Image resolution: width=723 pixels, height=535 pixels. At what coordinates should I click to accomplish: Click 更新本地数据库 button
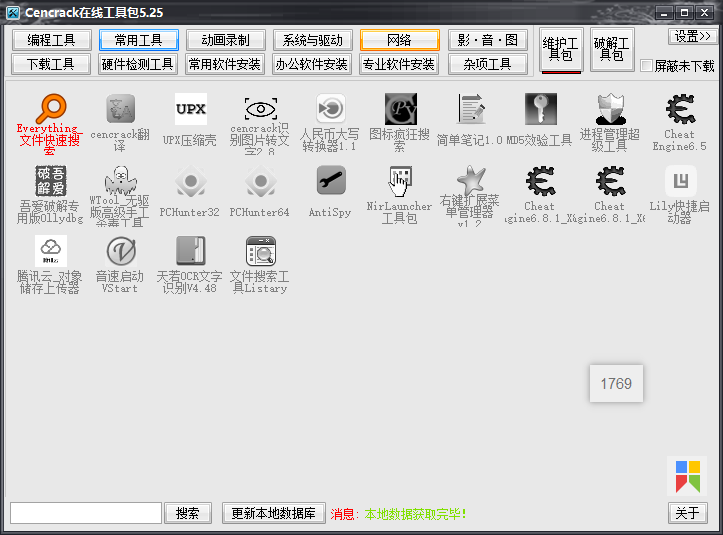click(x=273, y=513)
